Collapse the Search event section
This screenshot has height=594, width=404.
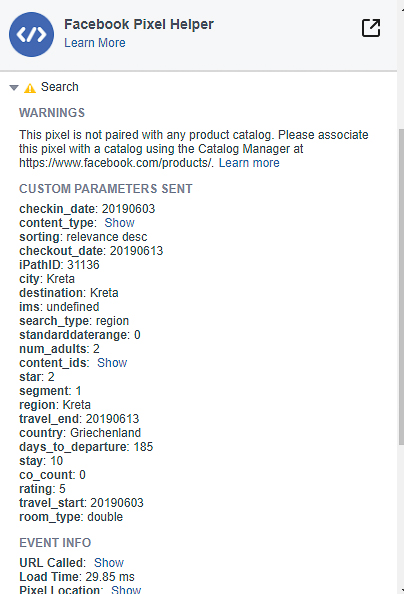[14, 88]
